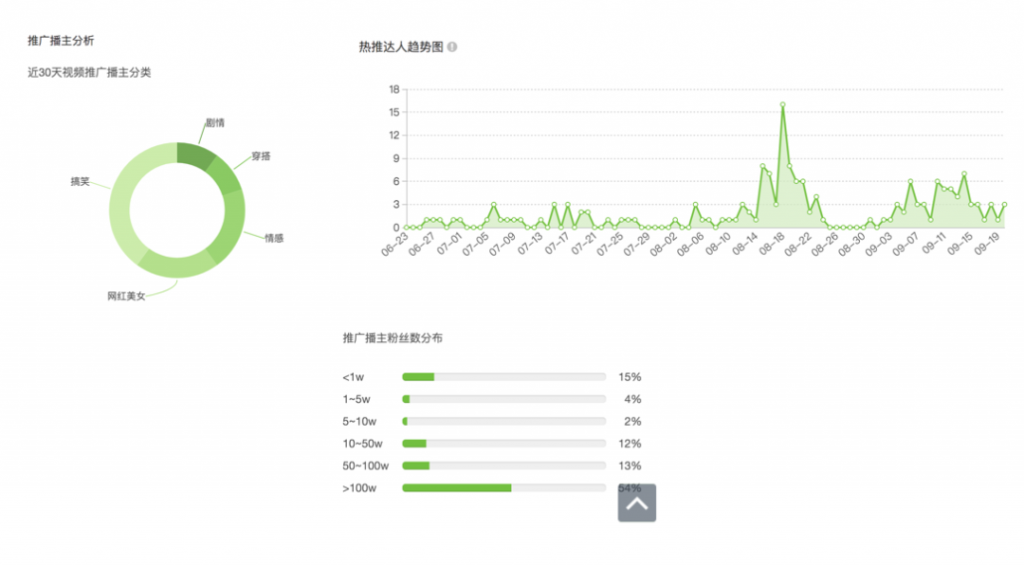The height and width of the screenshot is (566, 1024).
Task: Click the 搞笑 label left of the donut
Action: (80, 181)
